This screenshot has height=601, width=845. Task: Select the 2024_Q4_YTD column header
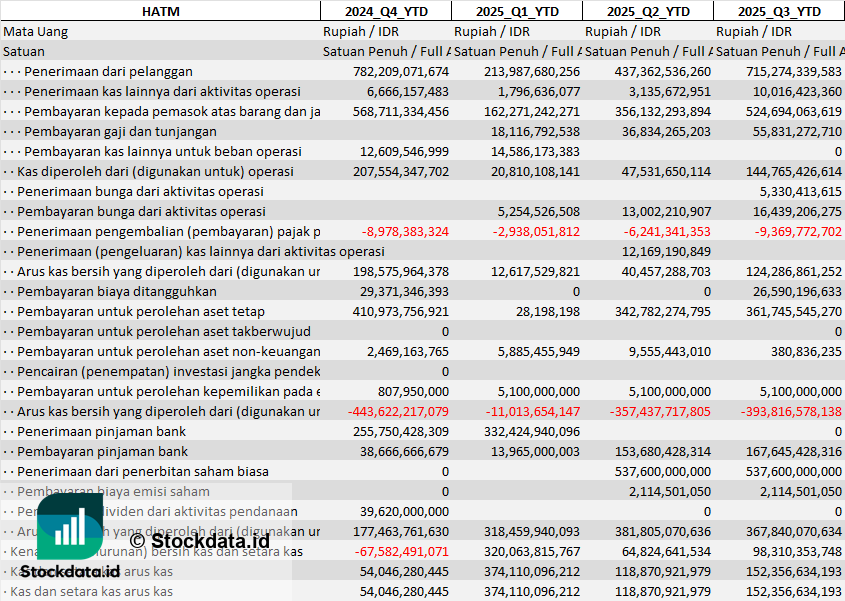pos(386,11)
